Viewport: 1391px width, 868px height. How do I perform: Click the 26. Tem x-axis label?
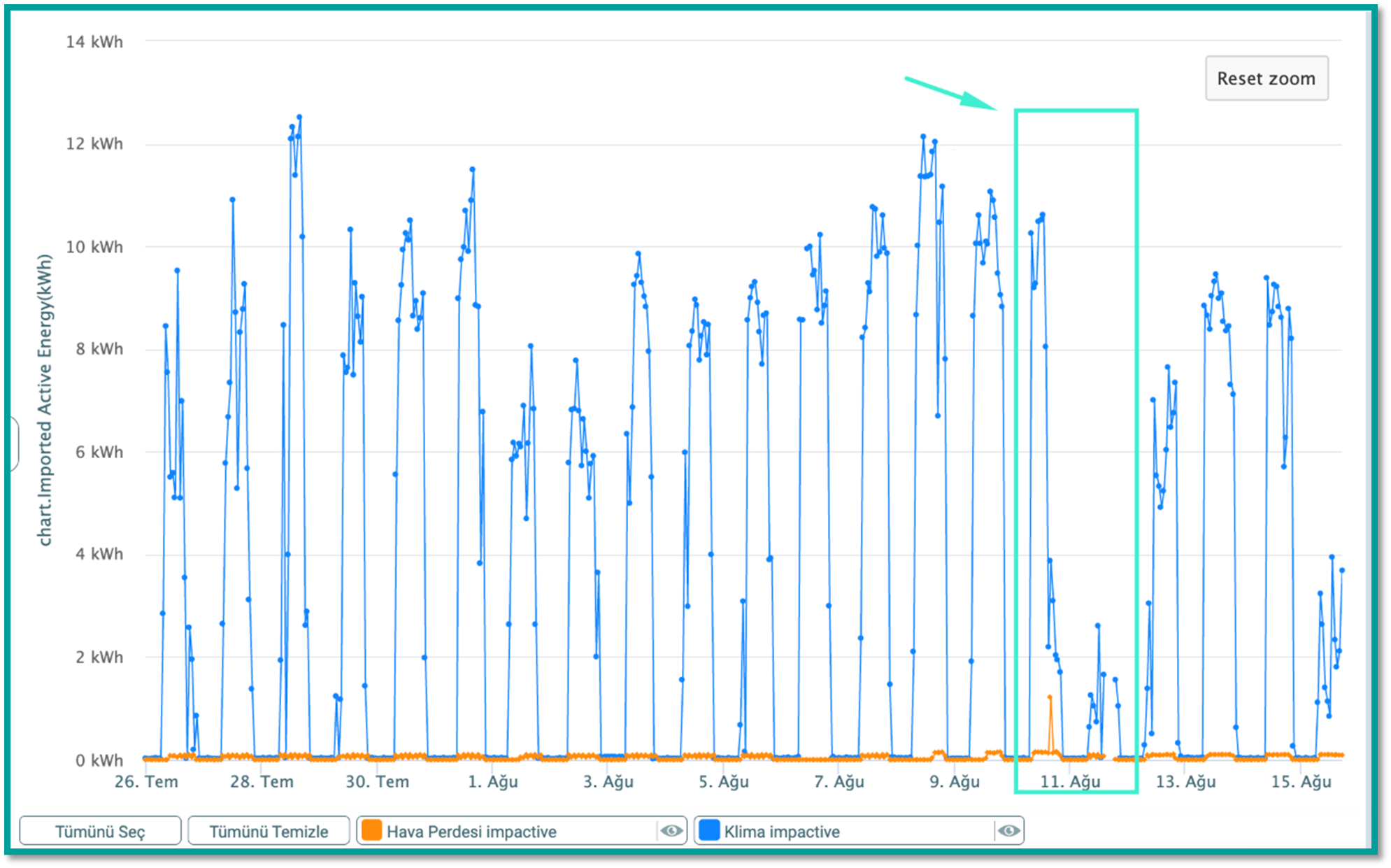click(146, 781)
